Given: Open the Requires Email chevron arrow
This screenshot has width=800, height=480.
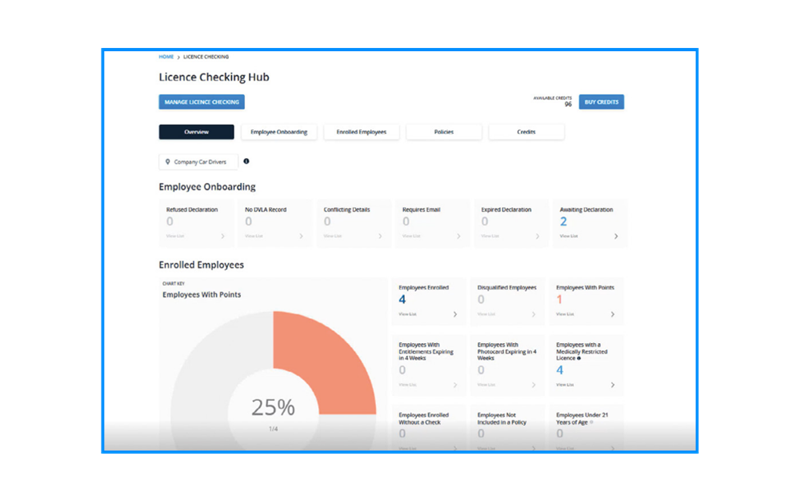Looking at the screenshot, I should pos(459,236).
